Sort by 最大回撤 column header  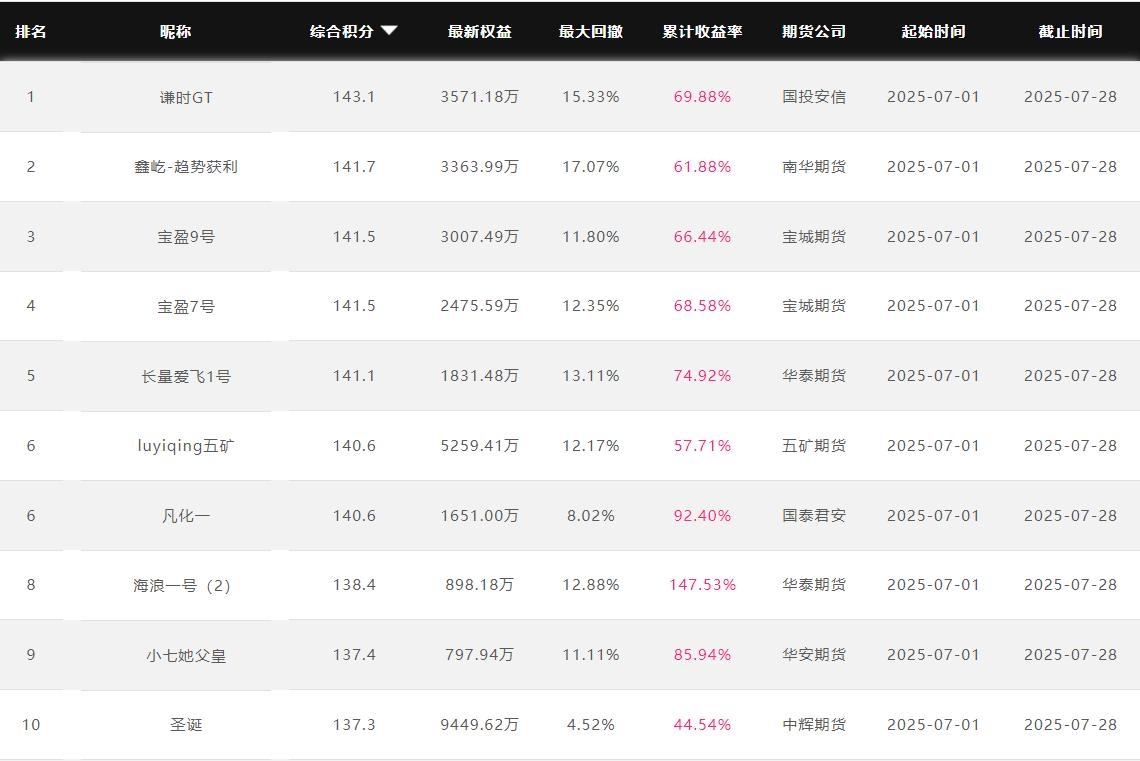click(x=590, y=31)
